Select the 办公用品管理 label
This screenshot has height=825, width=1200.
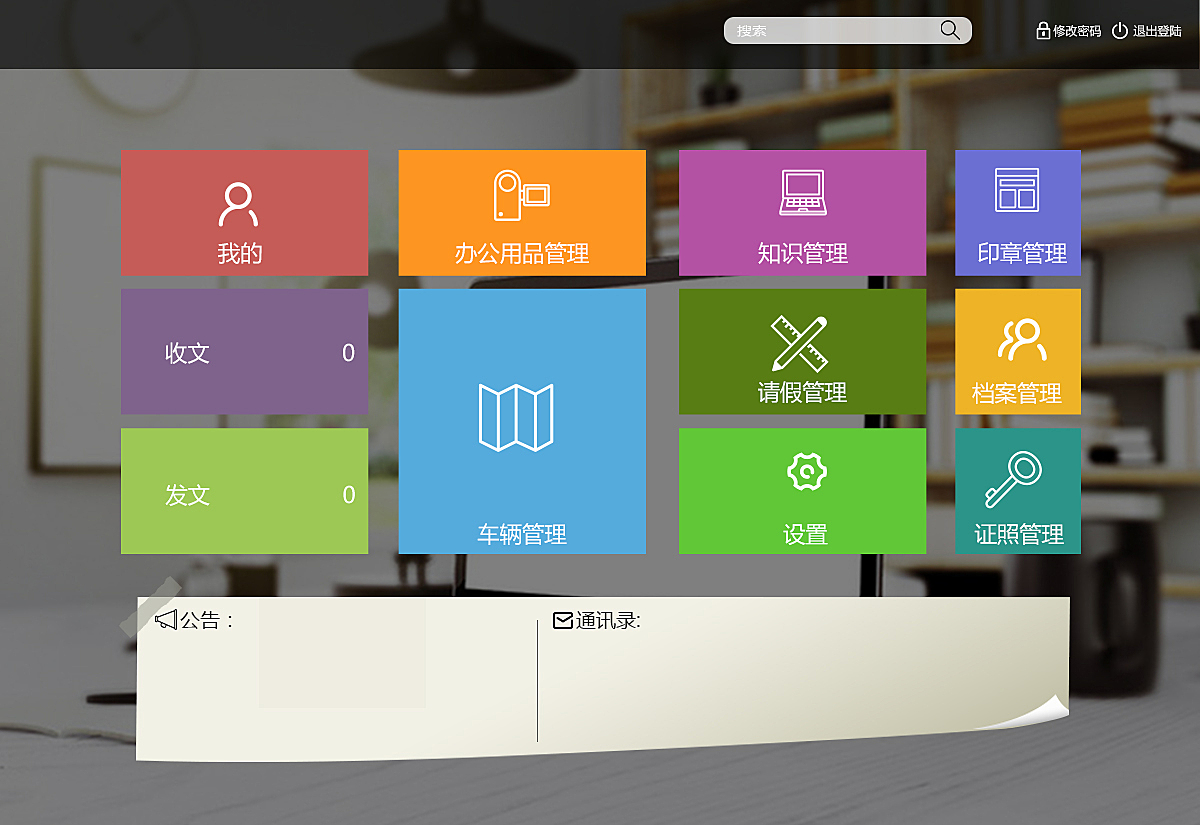(522, 254)
